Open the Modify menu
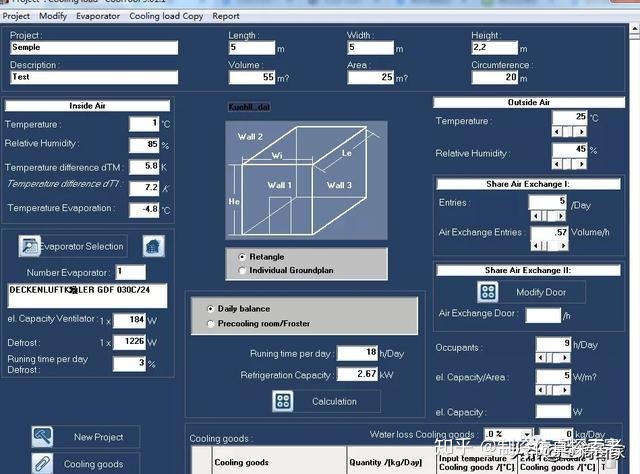 53,16
